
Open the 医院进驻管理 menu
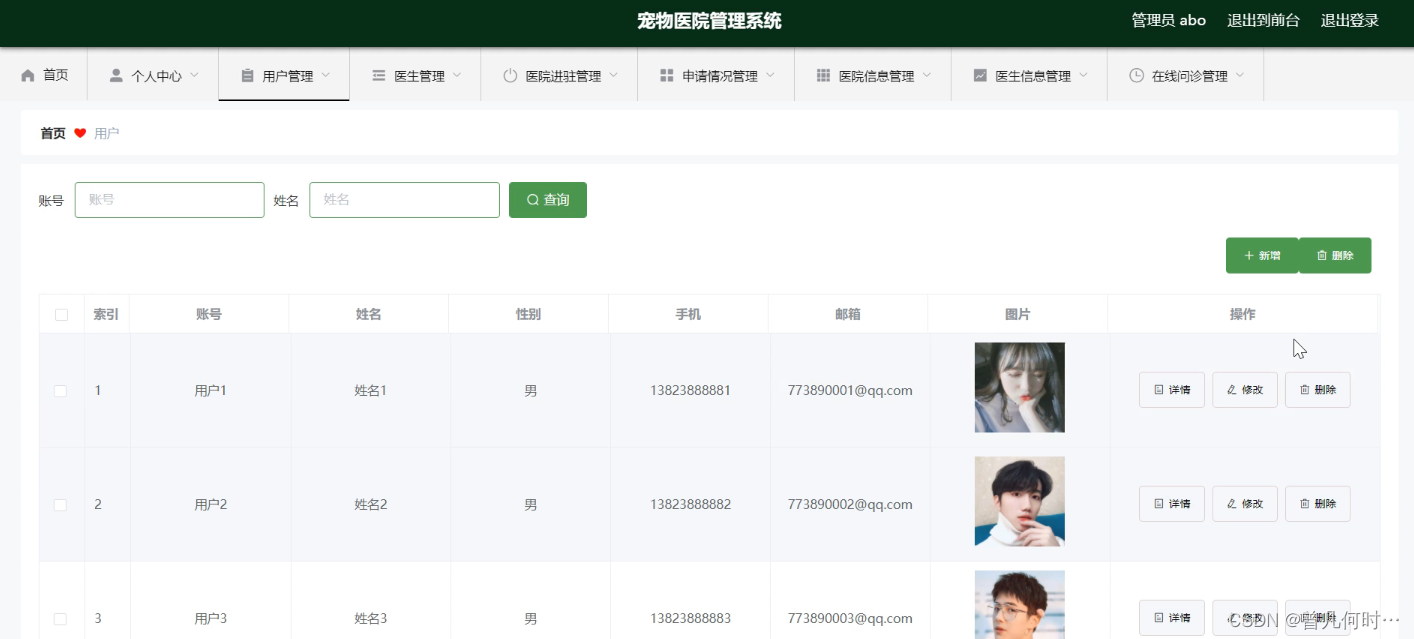click(559, 75)
